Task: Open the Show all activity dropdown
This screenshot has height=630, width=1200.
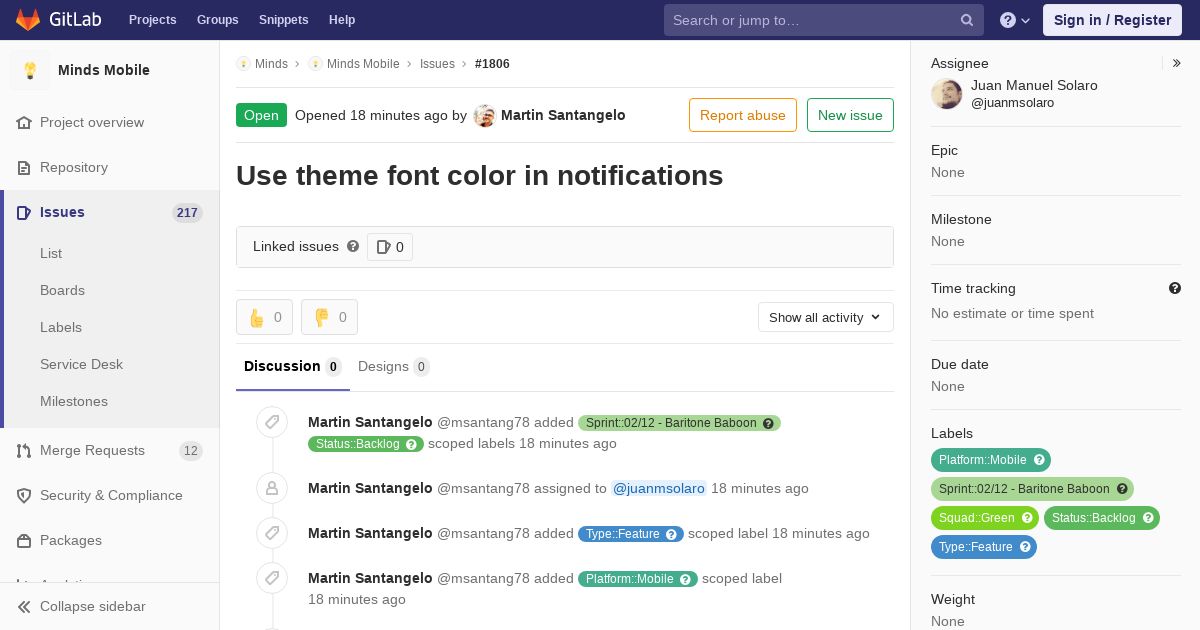Action: point(826,317)
